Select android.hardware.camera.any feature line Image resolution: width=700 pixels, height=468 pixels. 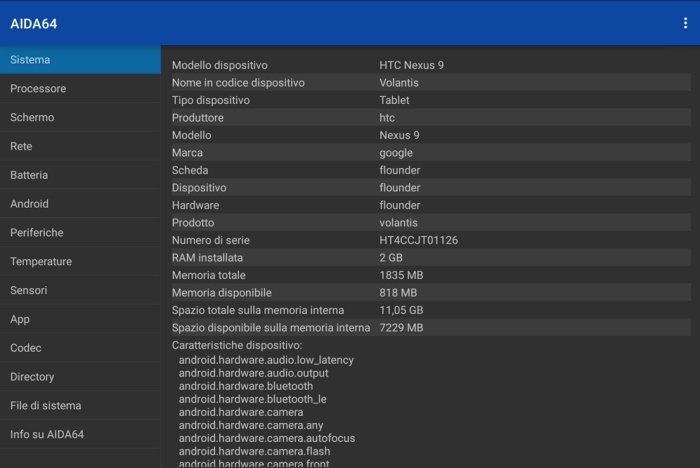(251, 425)
